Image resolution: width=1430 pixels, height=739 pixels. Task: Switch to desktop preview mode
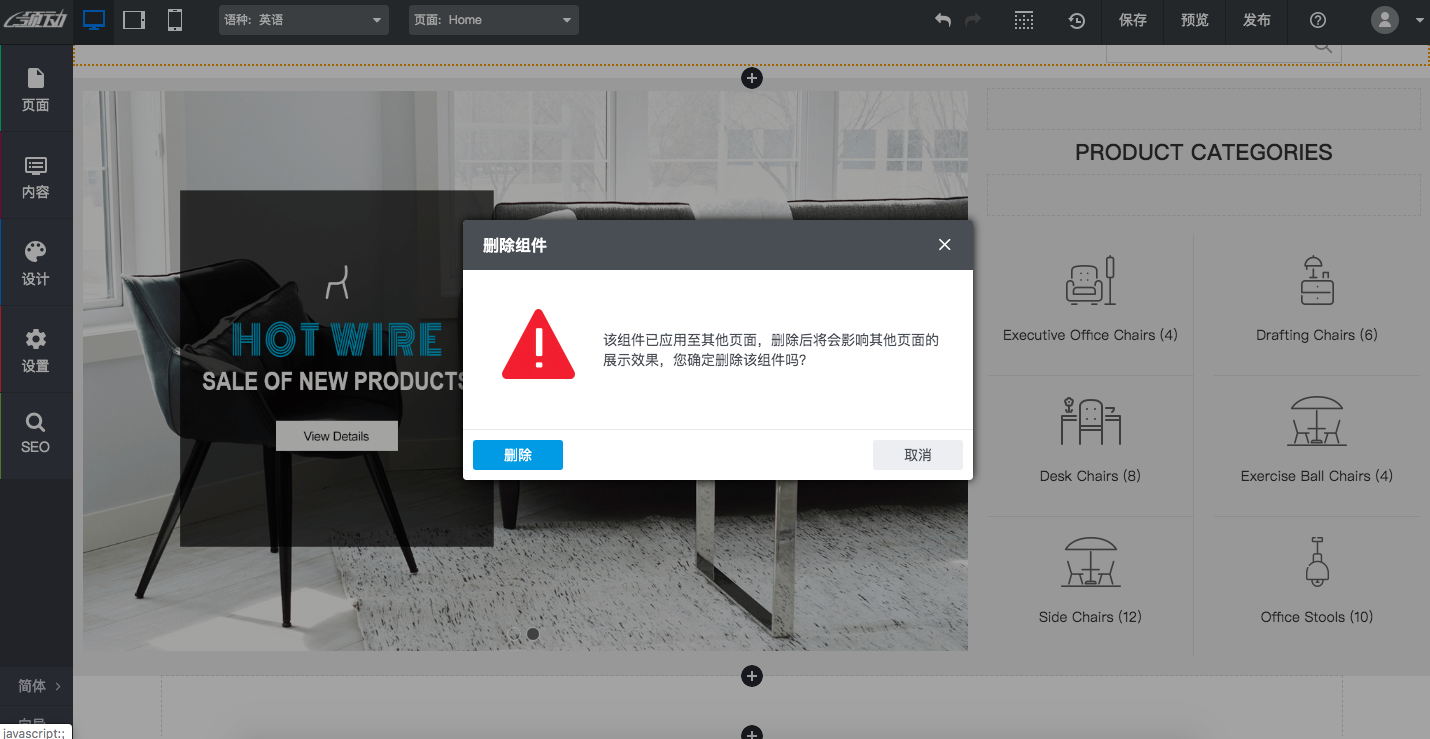(x=94, y=19)
